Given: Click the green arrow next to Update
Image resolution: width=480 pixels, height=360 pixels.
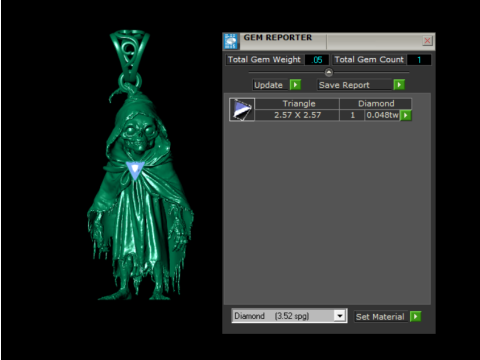Looking at the screenshot, I should point(295,85).
